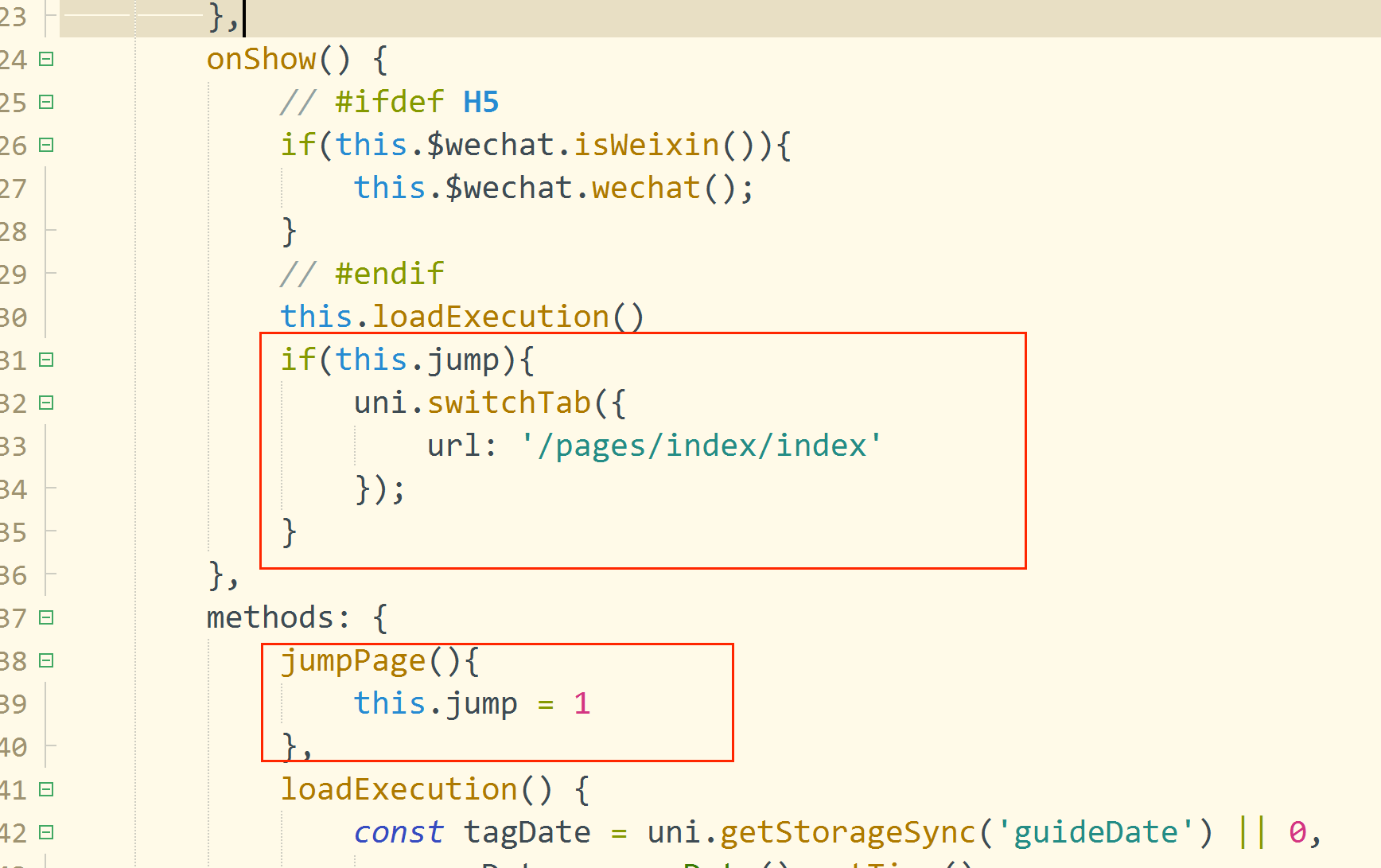1381x868 pixels.
Task: Click loadExecution call on line 30
Action: tap(490, 317)
